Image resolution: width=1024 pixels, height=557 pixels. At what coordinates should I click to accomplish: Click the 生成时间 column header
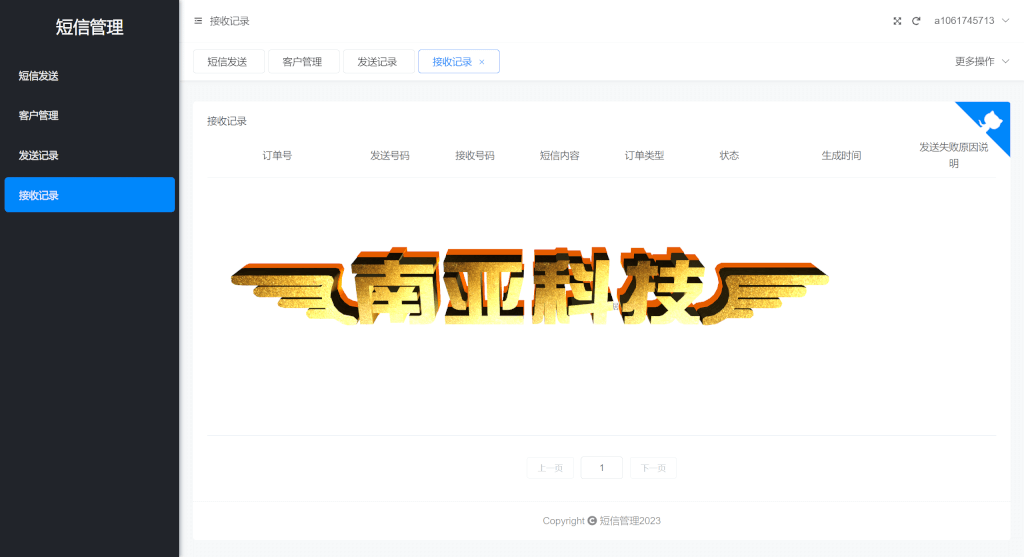[841, 155]
